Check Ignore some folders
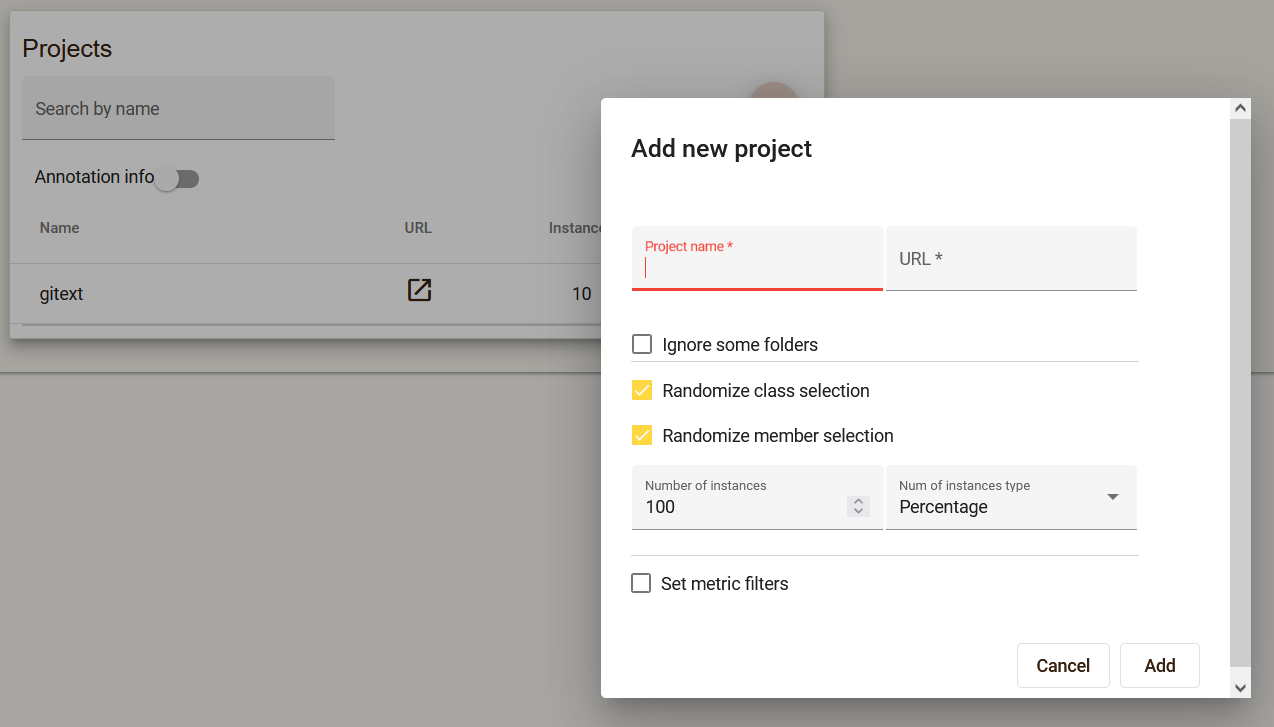 point(642,345)
